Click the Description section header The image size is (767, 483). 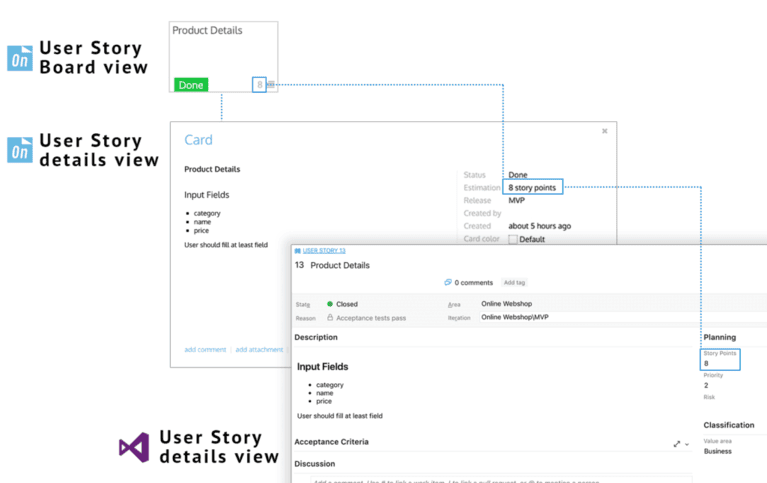click(x=316, y=337)
